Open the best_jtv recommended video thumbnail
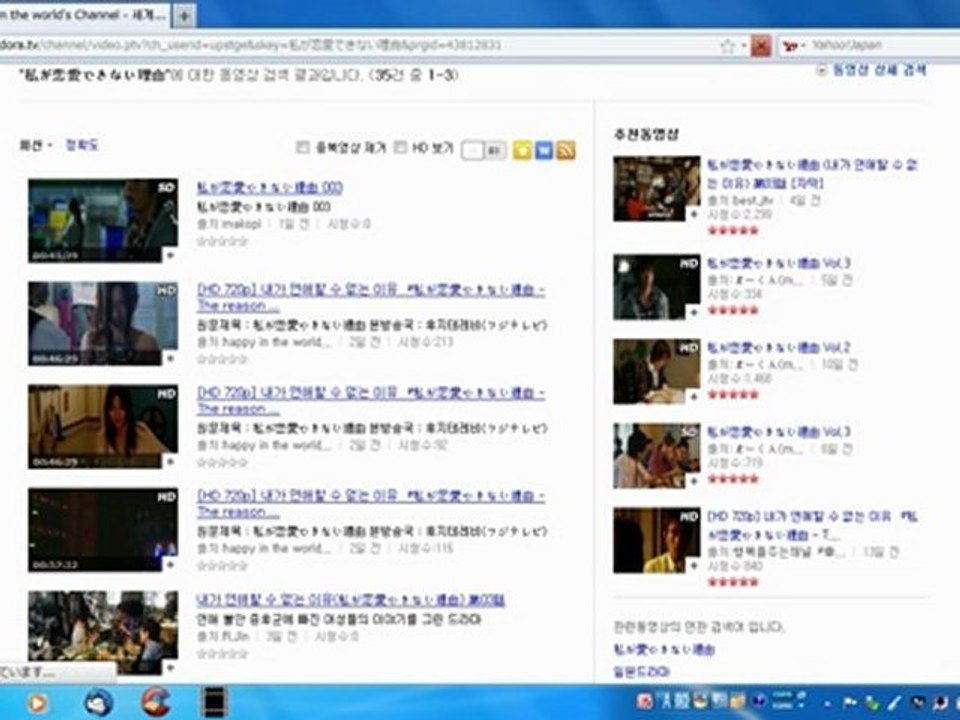Screen dimensions: 960x720 coord(656,189)
